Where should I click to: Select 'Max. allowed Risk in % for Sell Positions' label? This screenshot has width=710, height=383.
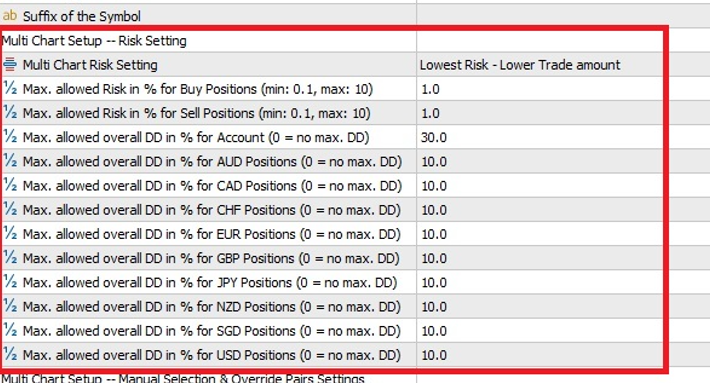click(x=196, y=113)
